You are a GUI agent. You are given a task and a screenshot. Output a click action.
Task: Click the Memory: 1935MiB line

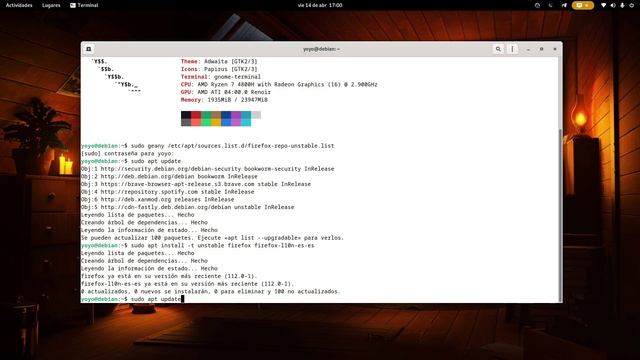(224, 100)
